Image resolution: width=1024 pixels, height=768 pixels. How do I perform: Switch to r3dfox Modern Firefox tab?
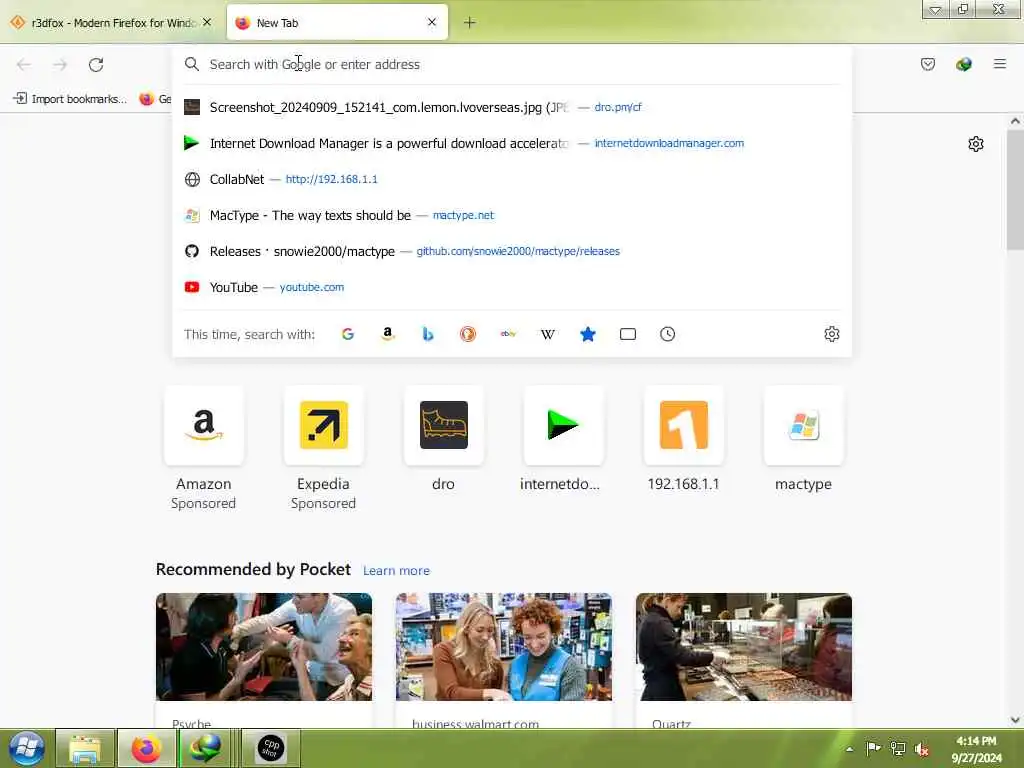click(111, 23)
